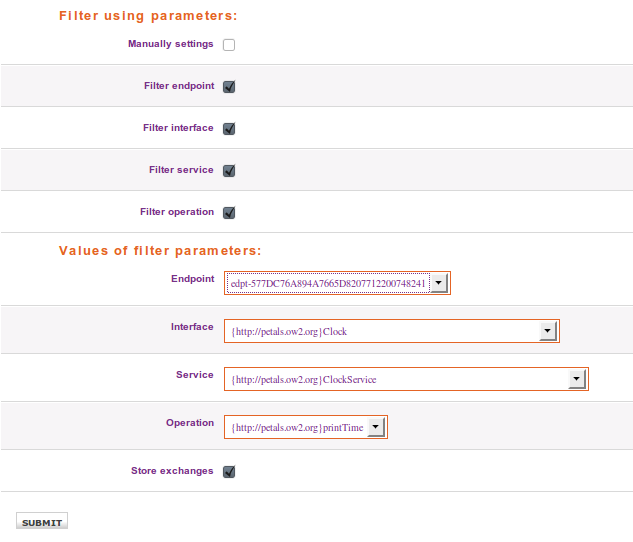
Task: Click the 'Filter using parameters:' heading
Action: 148,16
